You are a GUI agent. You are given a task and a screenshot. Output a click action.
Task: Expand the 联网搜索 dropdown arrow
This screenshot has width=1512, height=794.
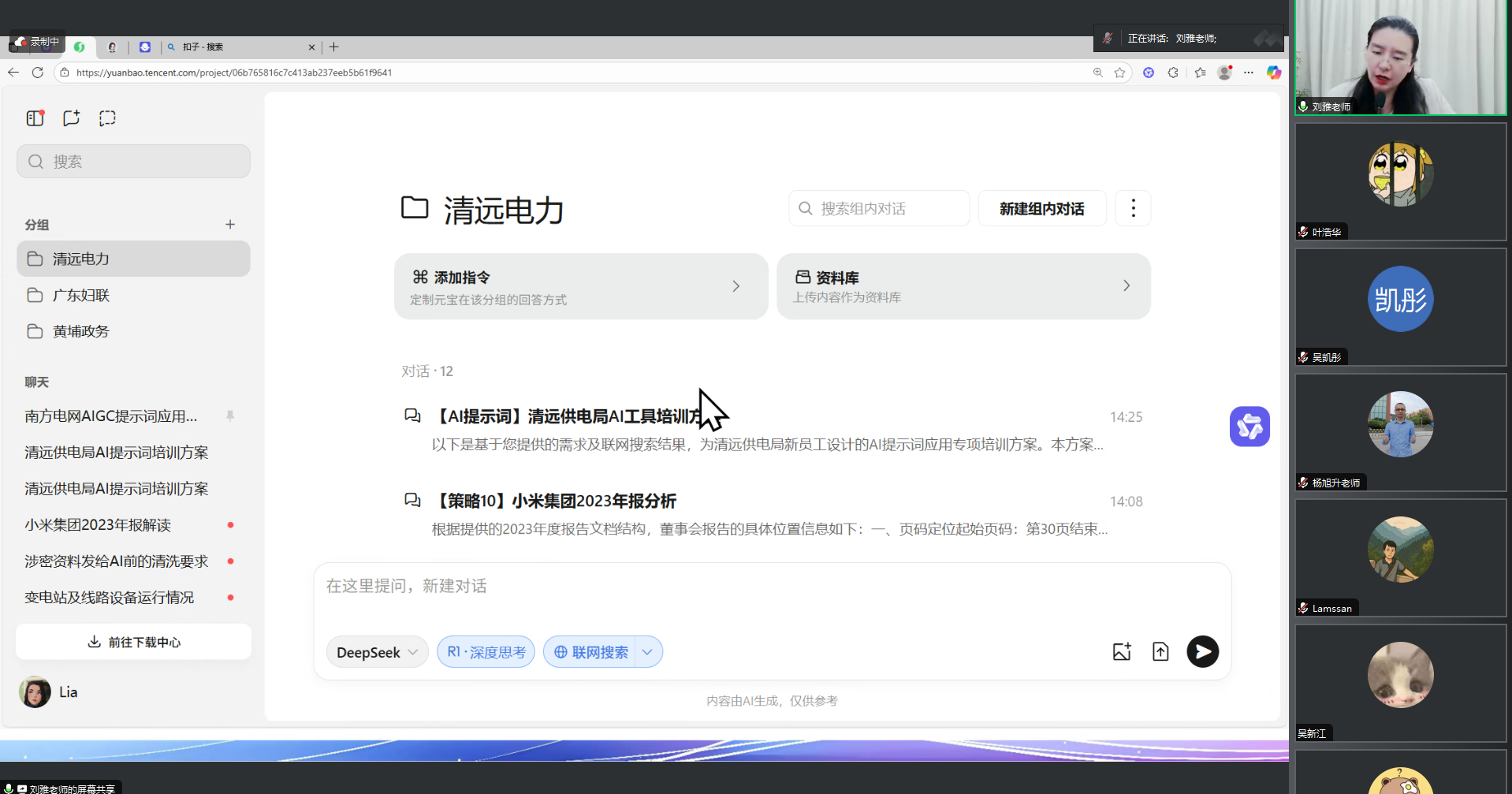pyautogui.click(x=647, y=652)
